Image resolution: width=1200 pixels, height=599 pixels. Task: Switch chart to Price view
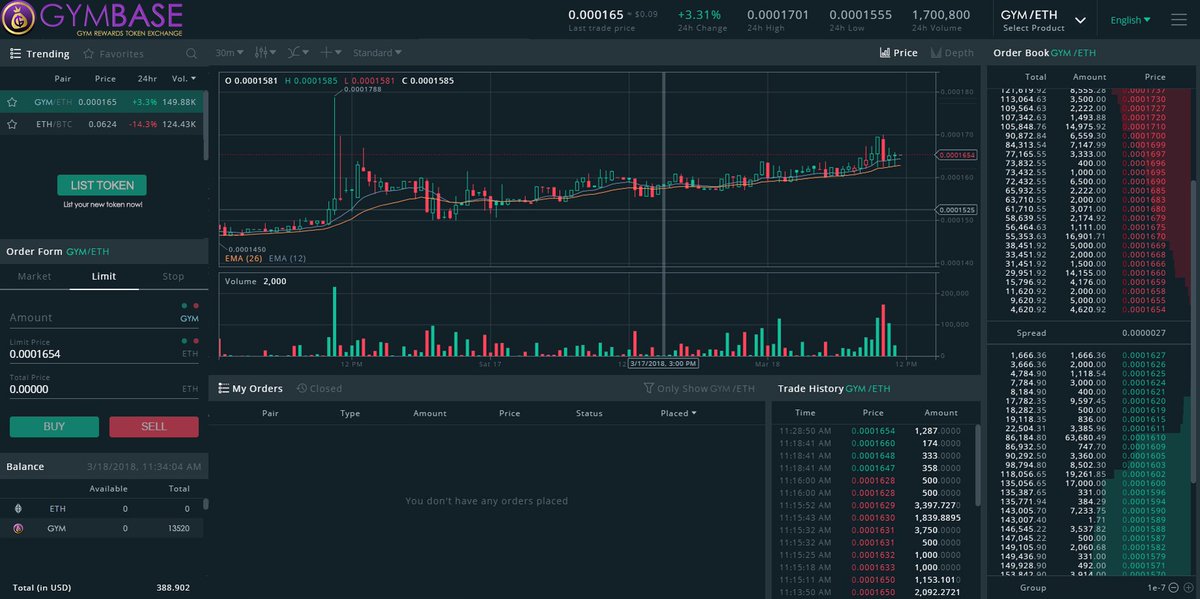click(x=898, y=53)
